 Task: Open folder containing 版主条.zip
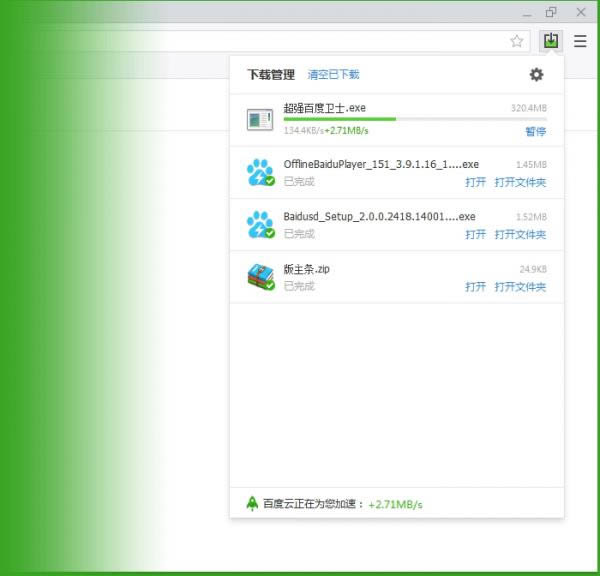pyautogui.click(x=520, y=287)
